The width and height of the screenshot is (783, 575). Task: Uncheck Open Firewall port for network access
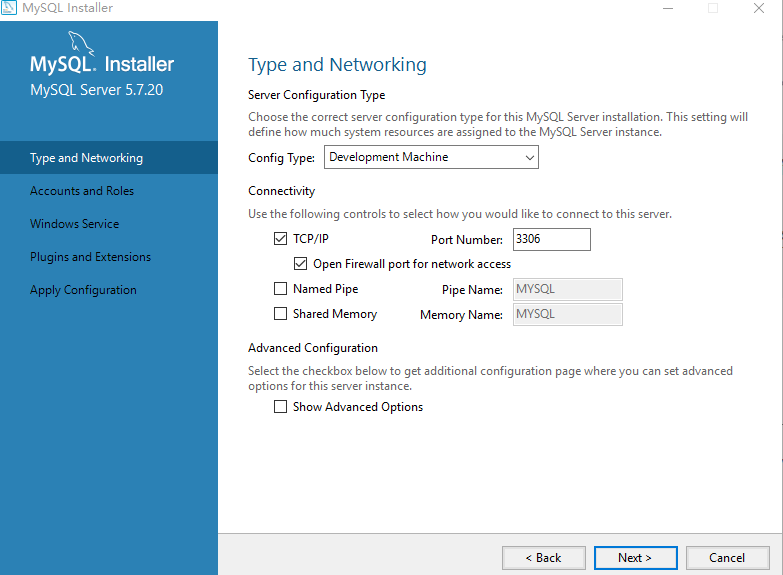(300, 264)
